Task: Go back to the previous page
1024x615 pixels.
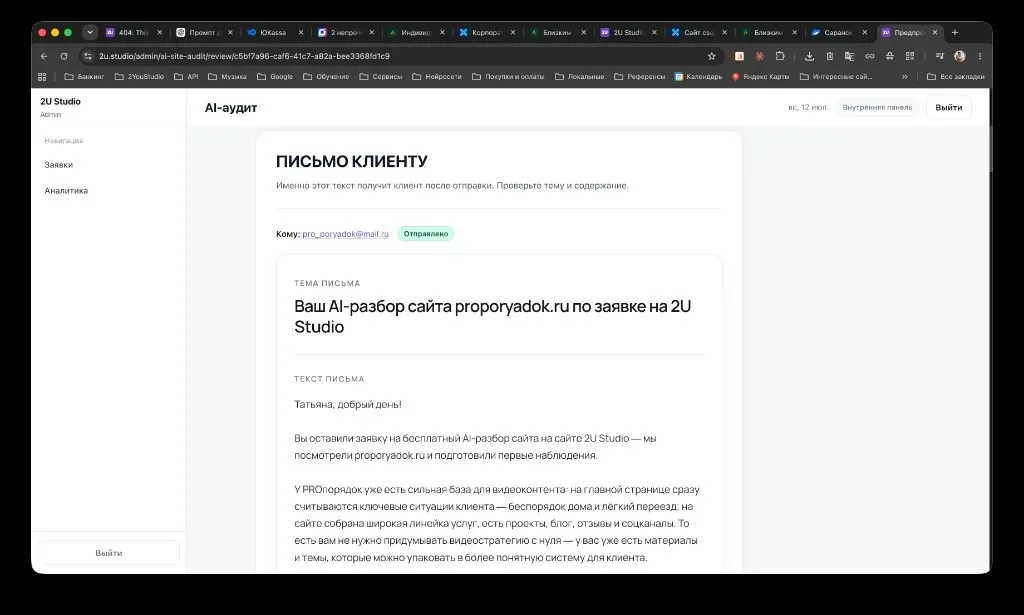Action: coord(44,56)
